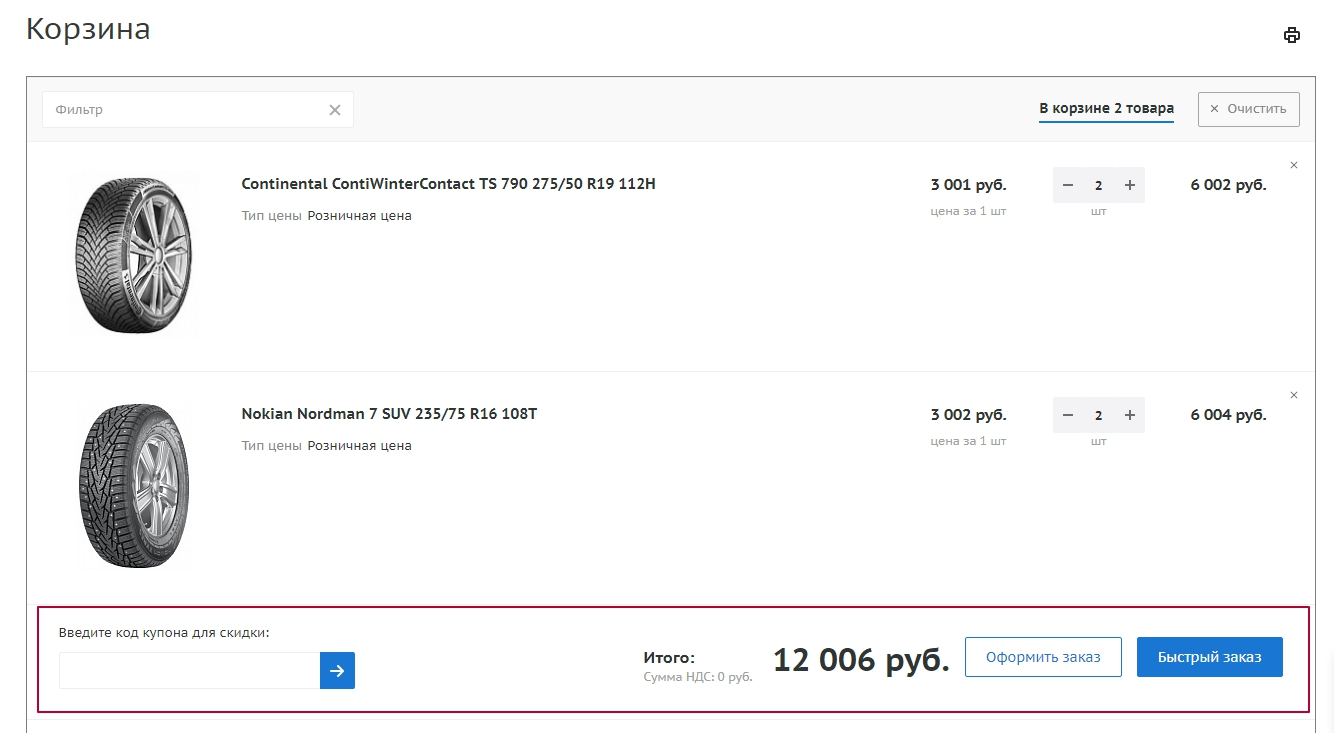Click the Быстрый заказ button

pos(1210,657)
